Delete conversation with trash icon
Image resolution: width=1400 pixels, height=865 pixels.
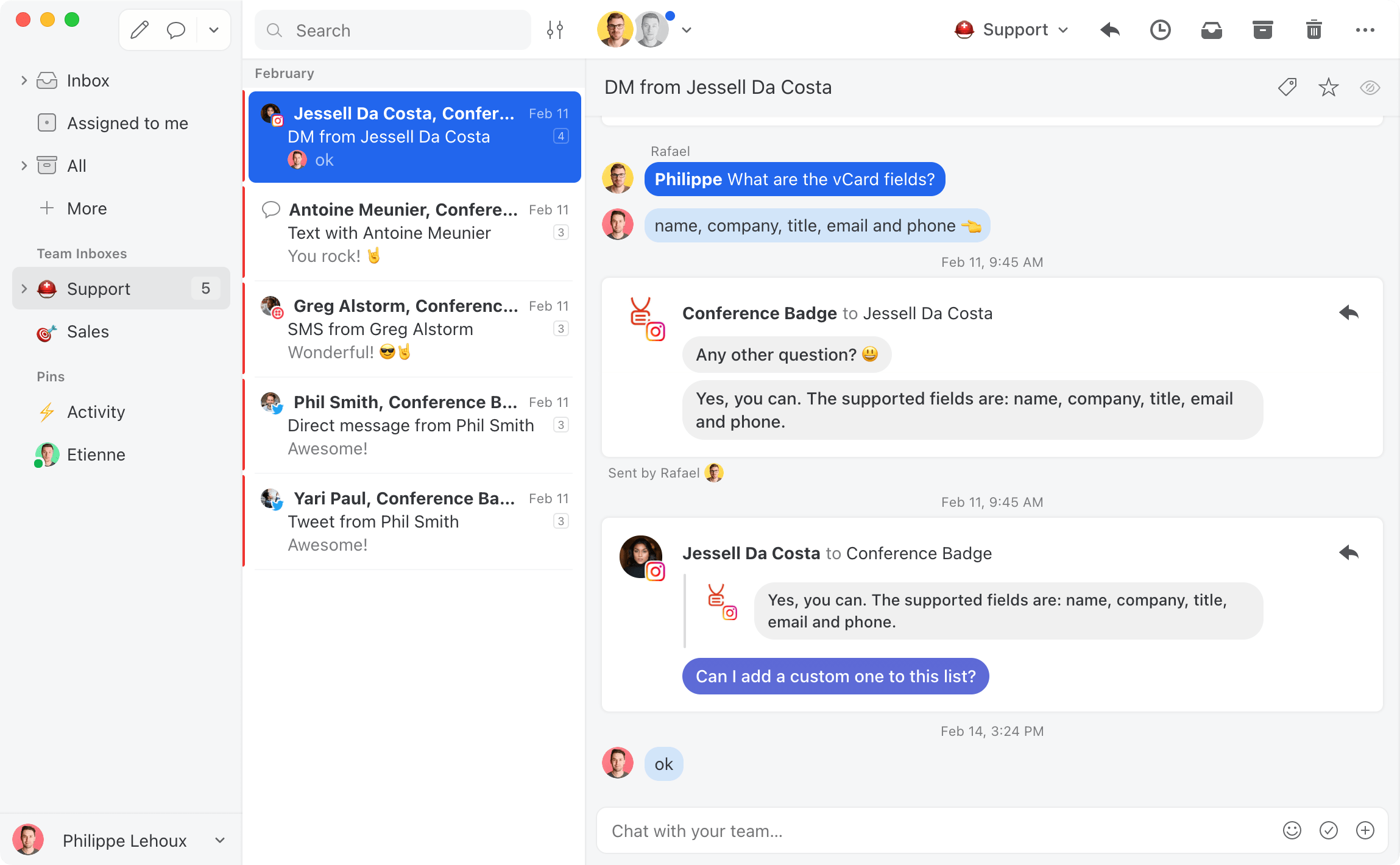1314,30
